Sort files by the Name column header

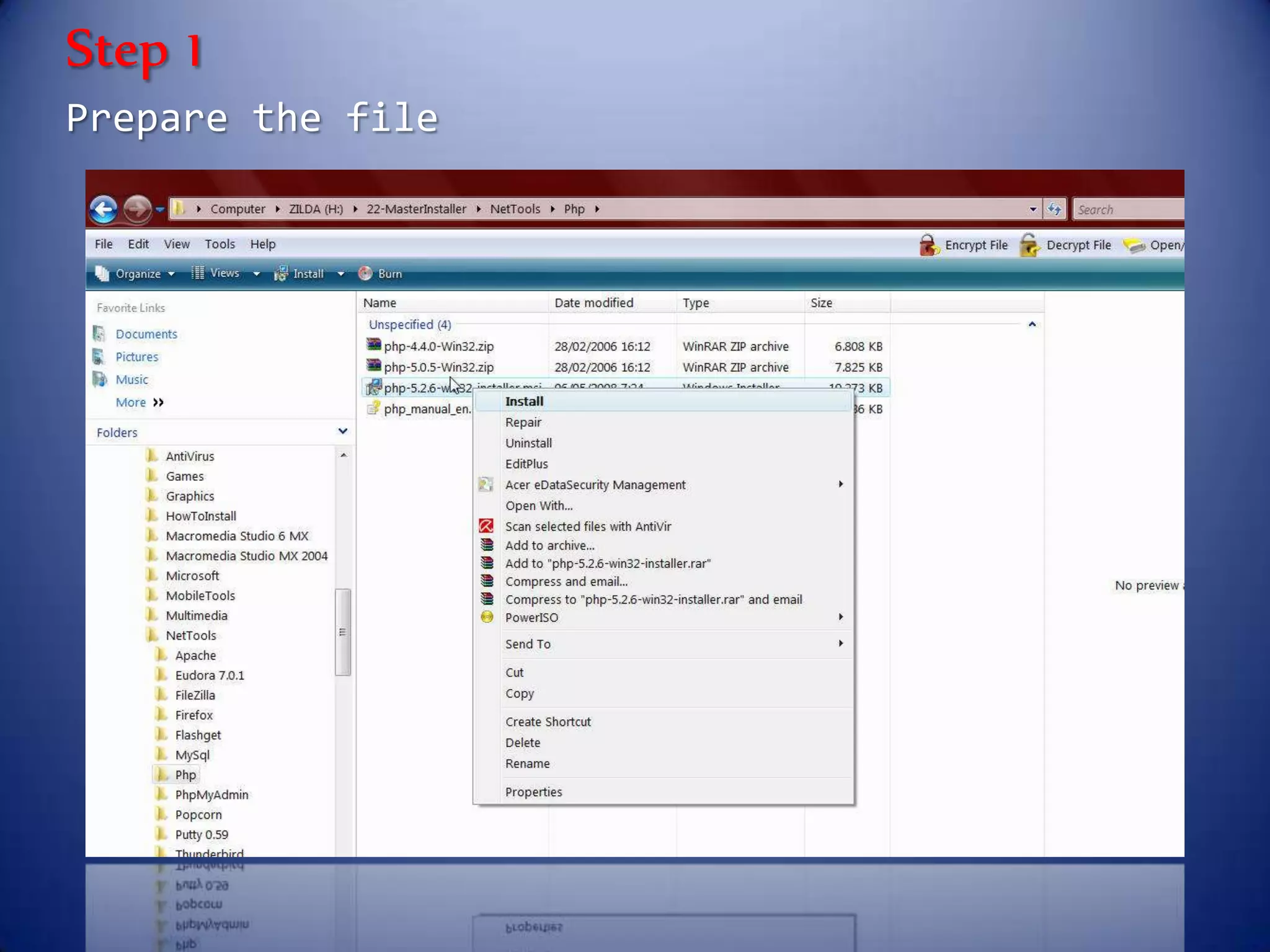(453, 302)
